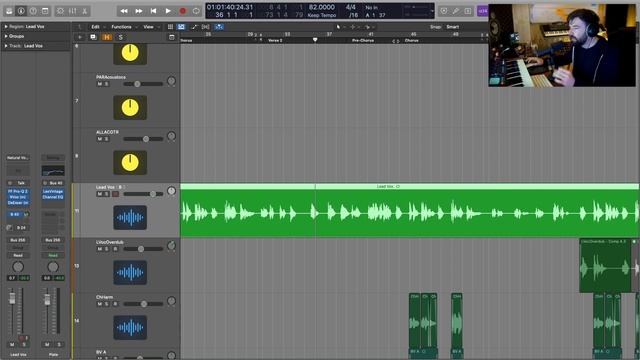Screen dimensions: 640x360
Task: Adjust the Lead Vox volume slider
Action: (x=143, y=194)
